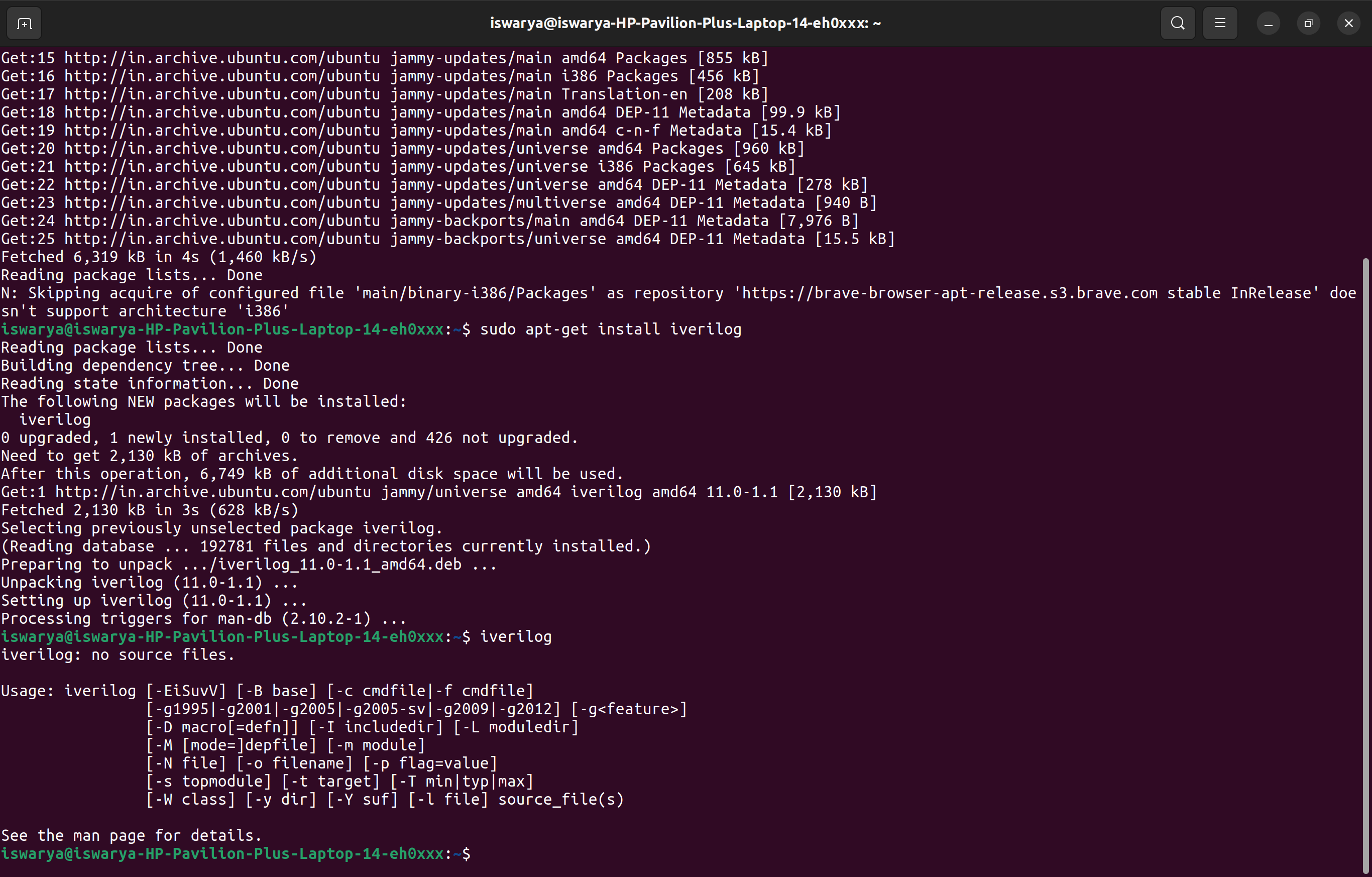Restore the terminal window size

[1308, 23]
